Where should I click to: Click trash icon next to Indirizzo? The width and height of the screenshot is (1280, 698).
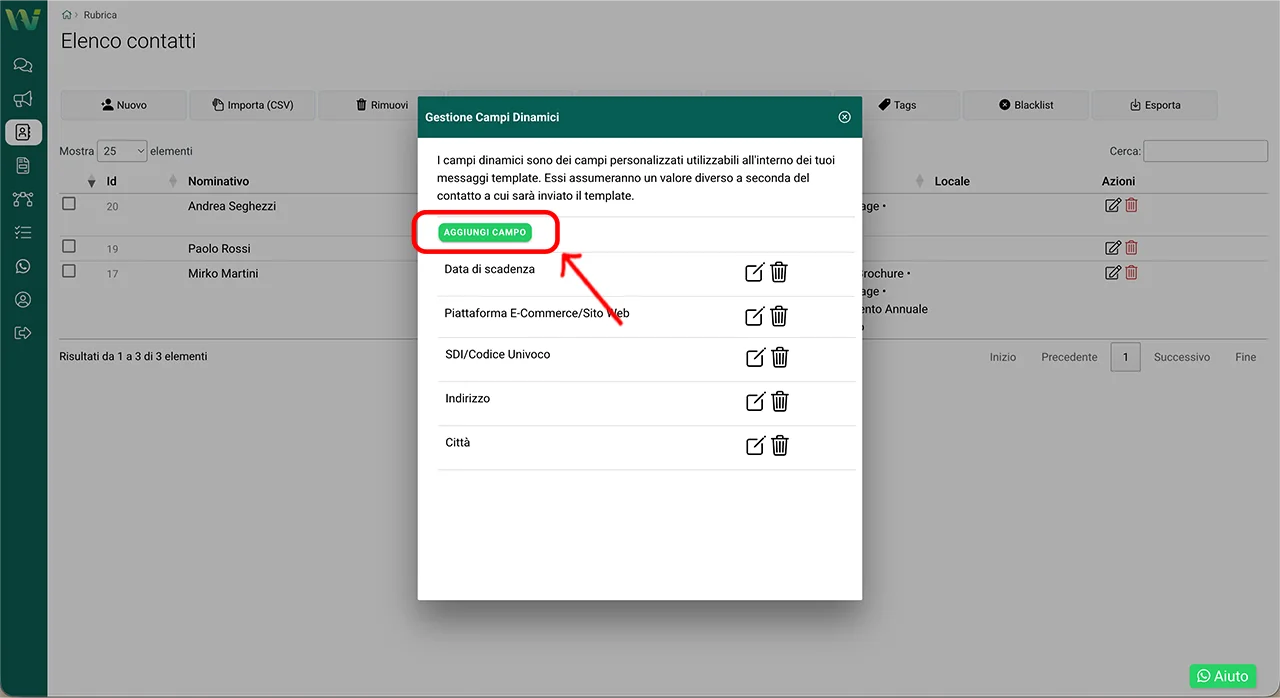click(x=779, y=401)
